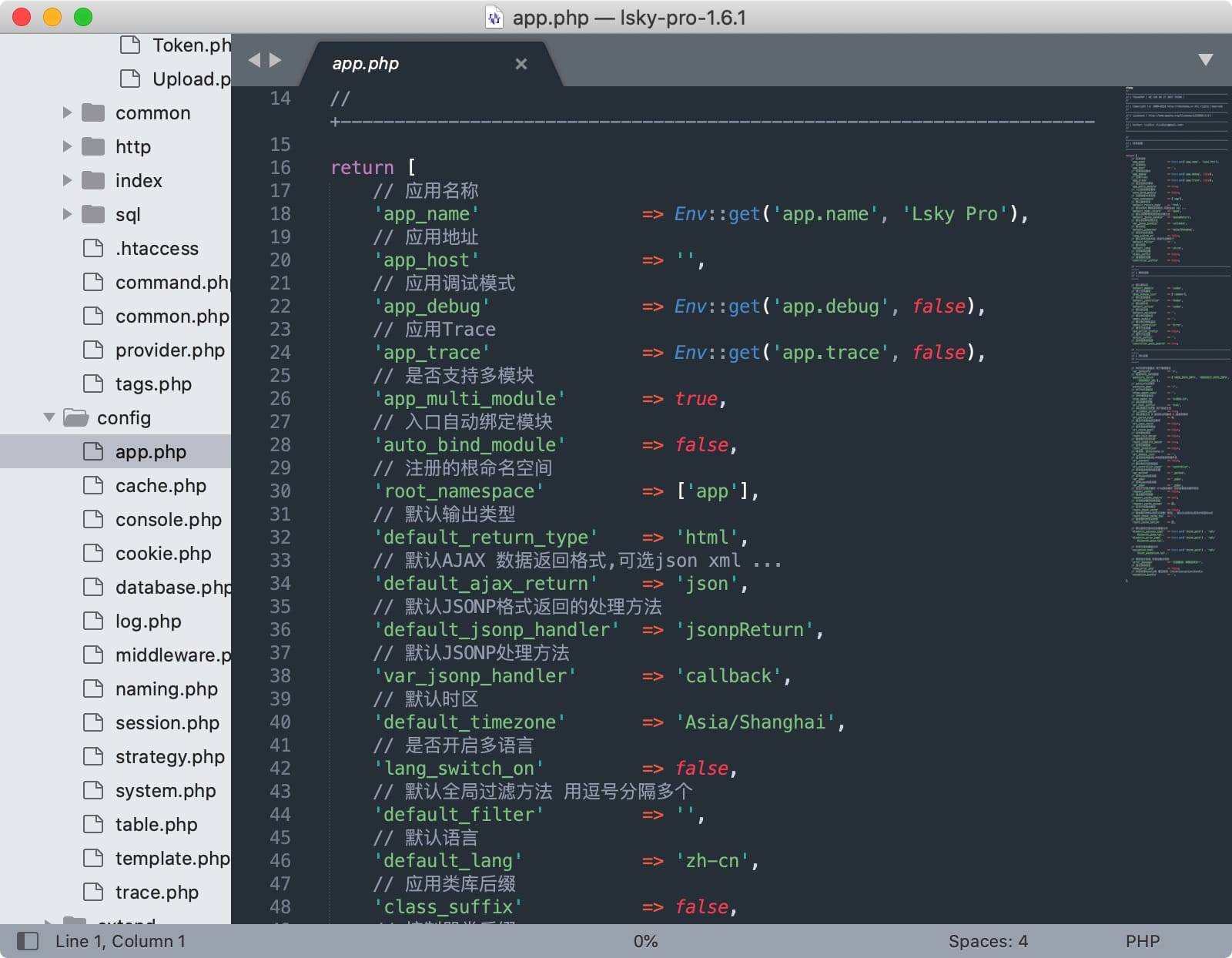Select cache.php file icon in sidebar
The image size is (1232, 958).
[x=93, y=485]
